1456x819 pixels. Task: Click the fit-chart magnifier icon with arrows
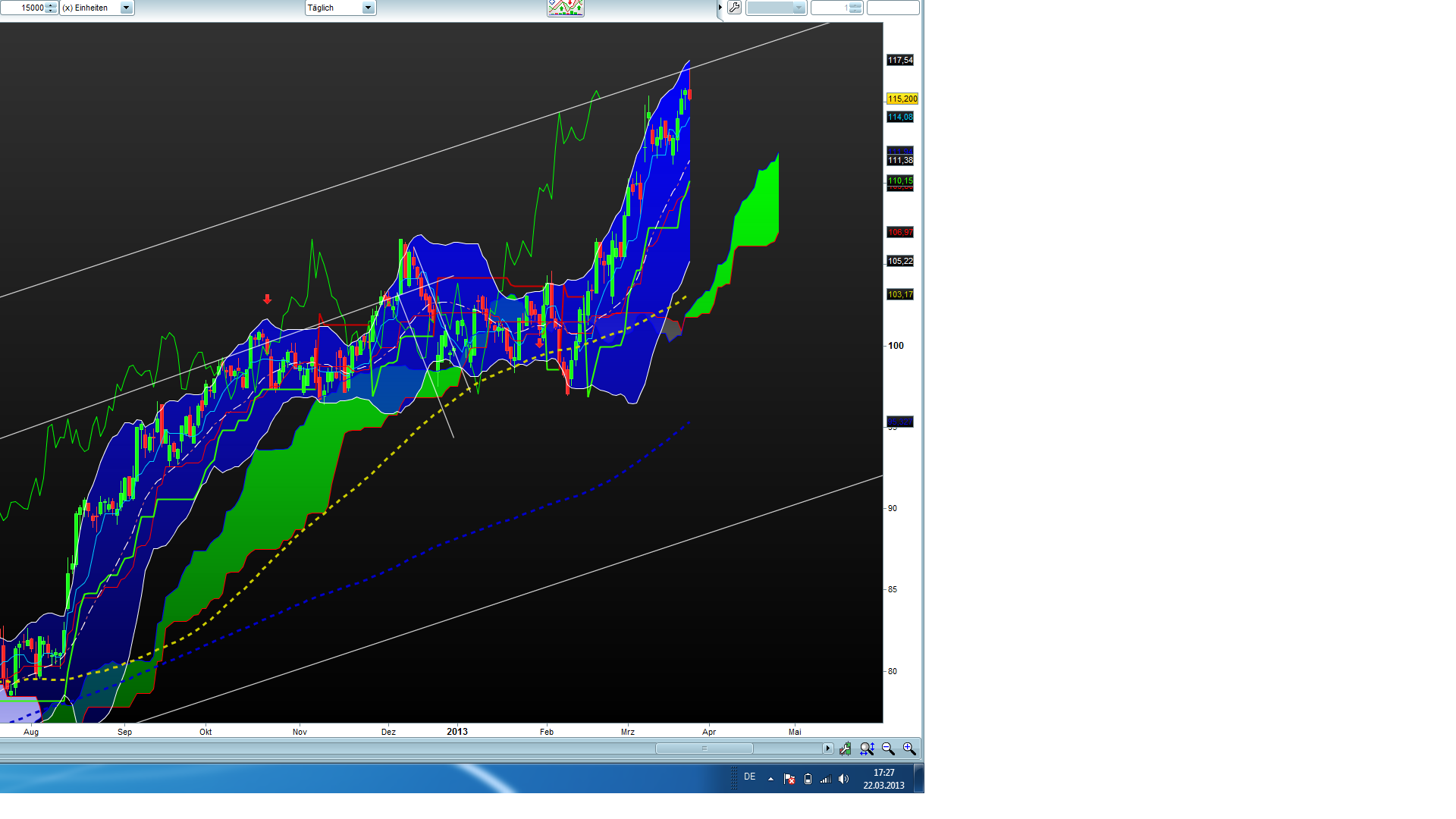[867, 748]
